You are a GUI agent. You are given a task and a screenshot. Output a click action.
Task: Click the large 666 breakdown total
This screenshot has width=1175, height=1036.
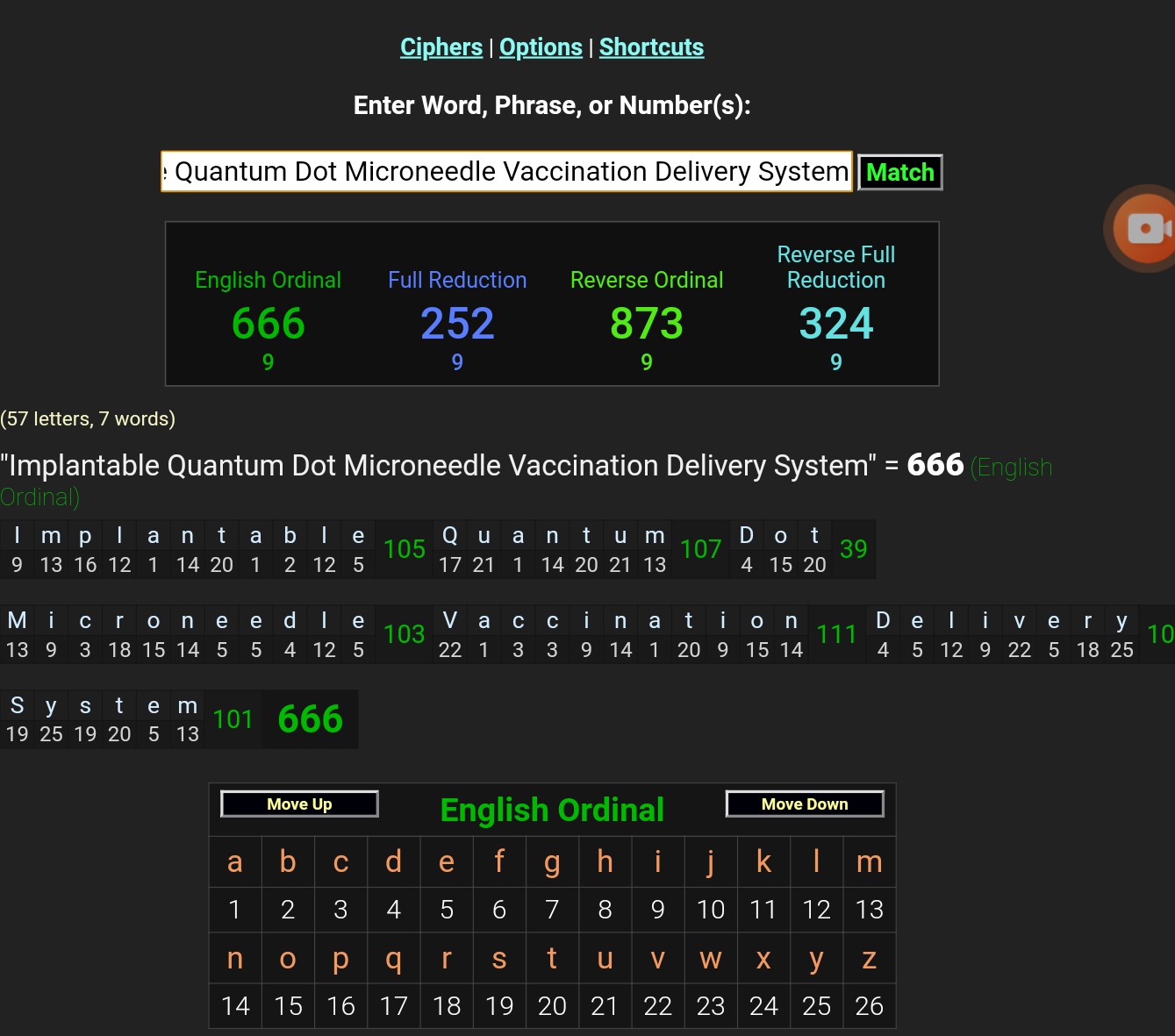(x=310, y=719)
